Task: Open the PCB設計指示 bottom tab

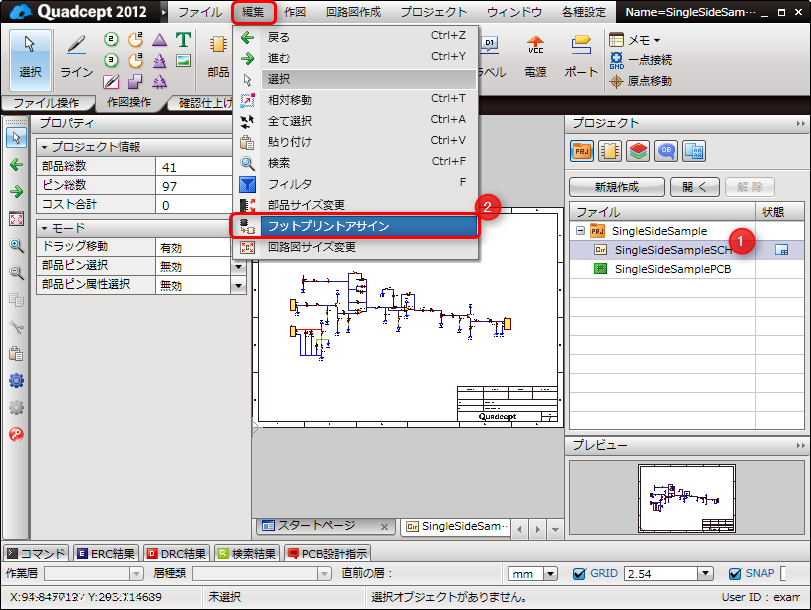Action: 327,554
